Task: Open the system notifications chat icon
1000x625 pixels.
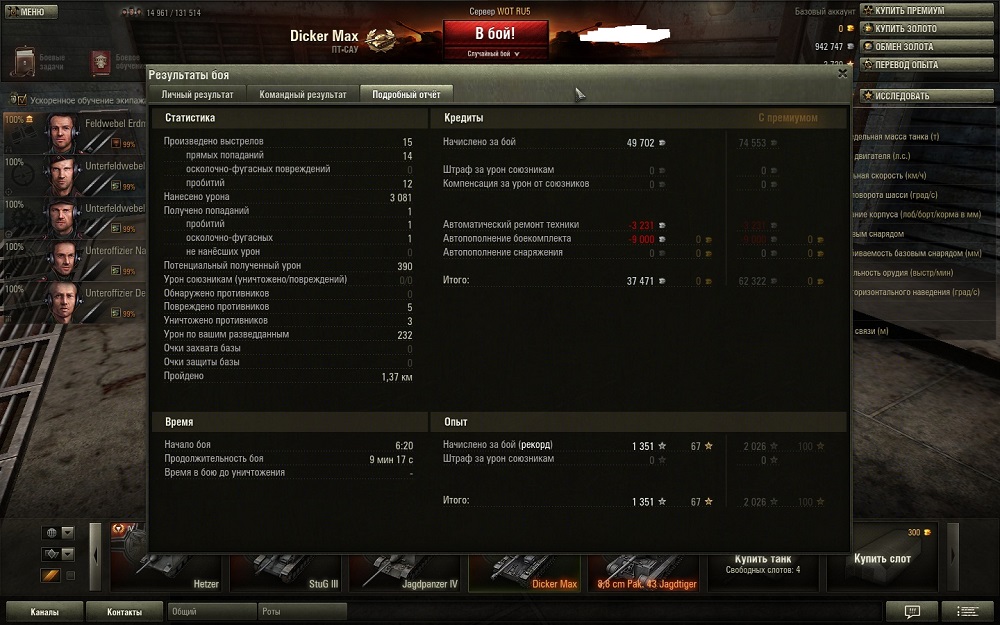Action: tap(912, 612)
